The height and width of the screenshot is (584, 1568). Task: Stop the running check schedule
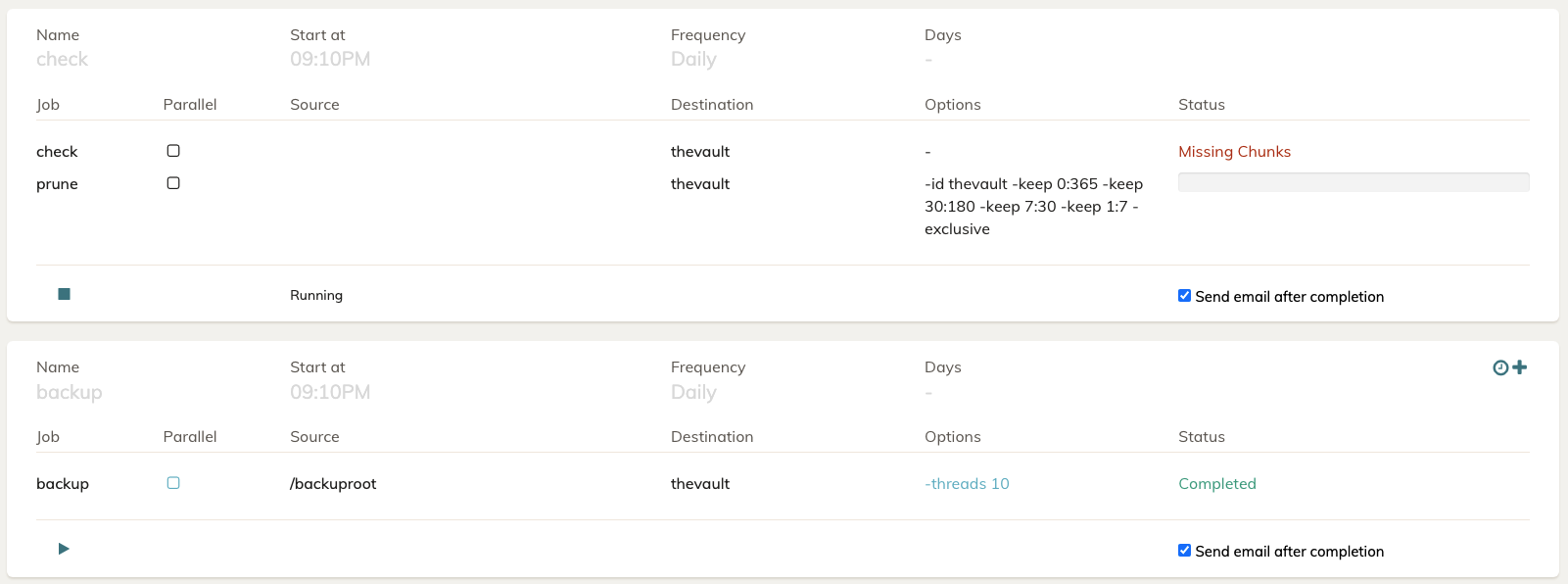coord(64,294)
